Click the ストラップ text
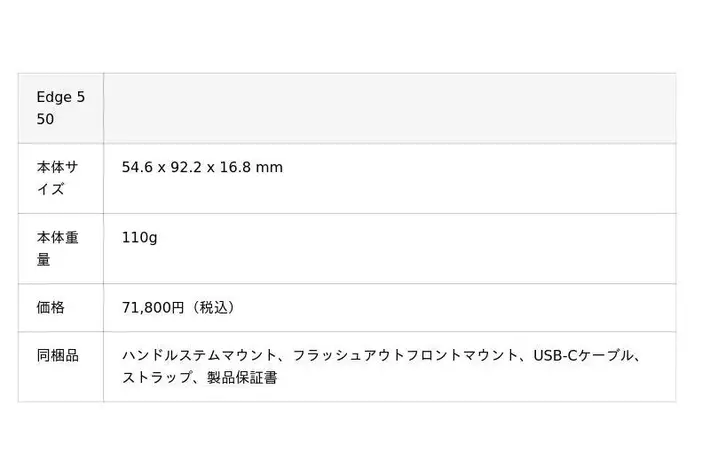710x474 pixels. [x=156, y=379]
